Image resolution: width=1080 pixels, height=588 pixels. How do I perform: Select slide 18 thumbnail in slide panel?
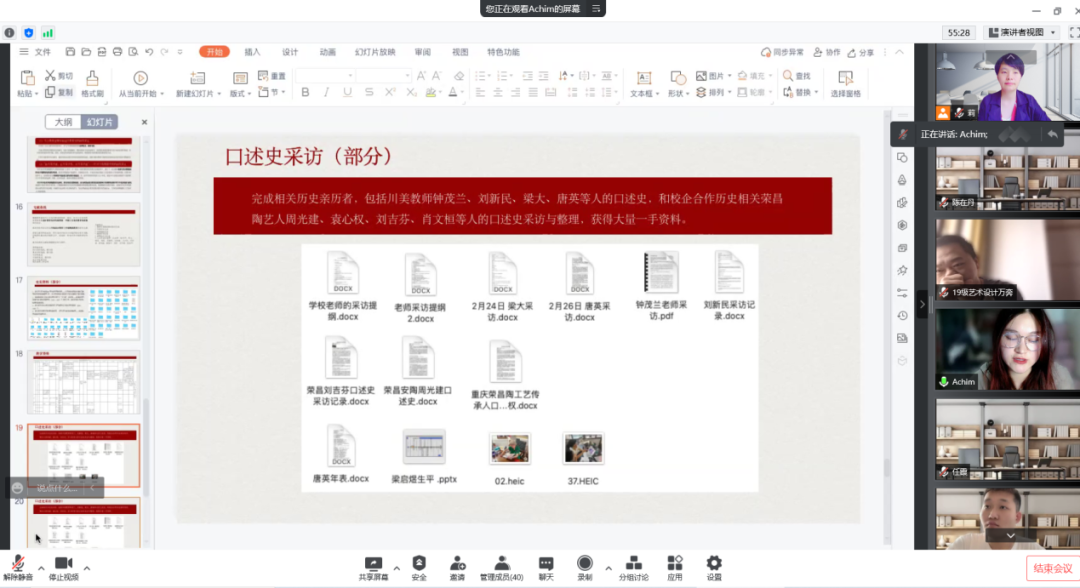tap(84, 383)
